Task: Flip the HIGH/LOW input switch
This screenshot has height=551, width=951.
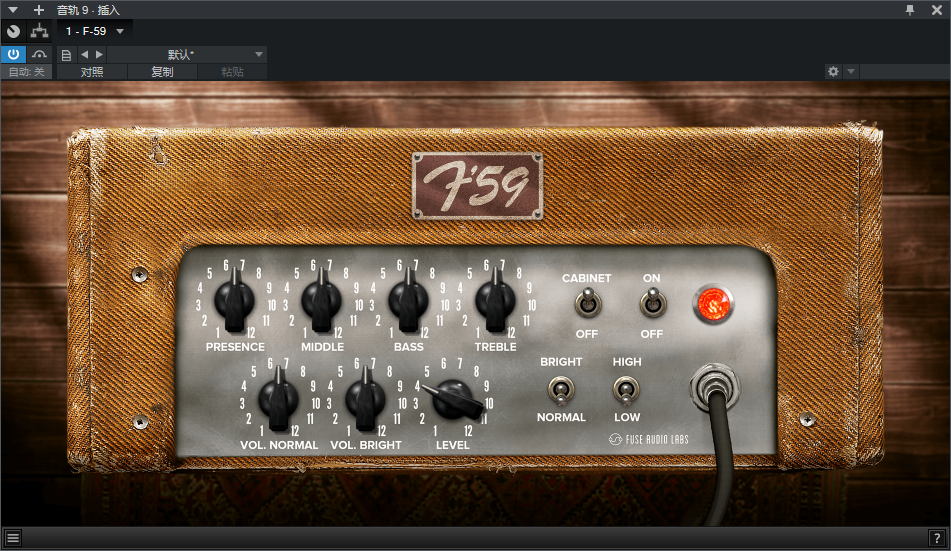Action: pos(626,390)
